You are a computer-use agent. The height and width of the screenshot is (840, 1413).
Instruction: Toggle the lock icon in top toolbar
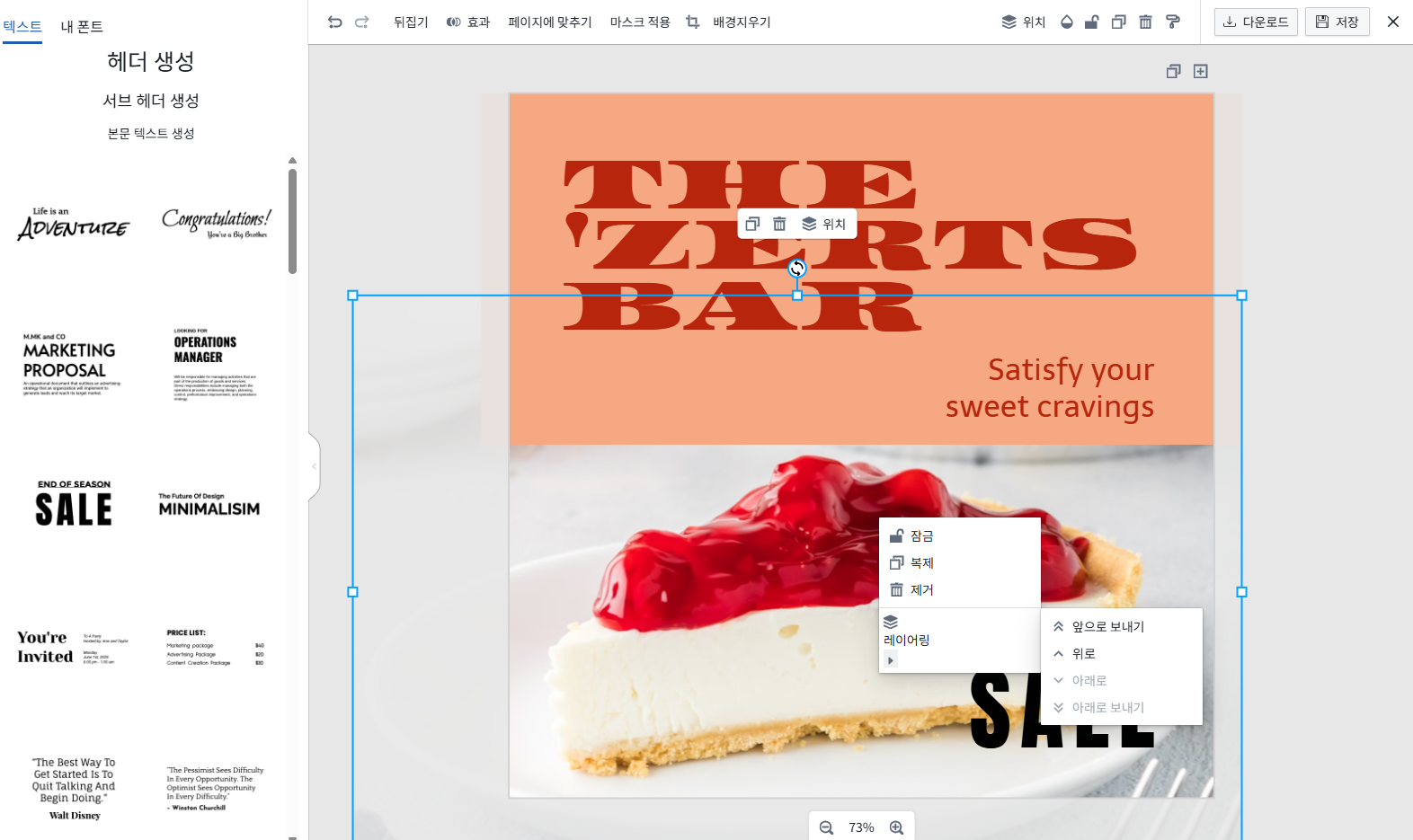tap(1091, 22)
